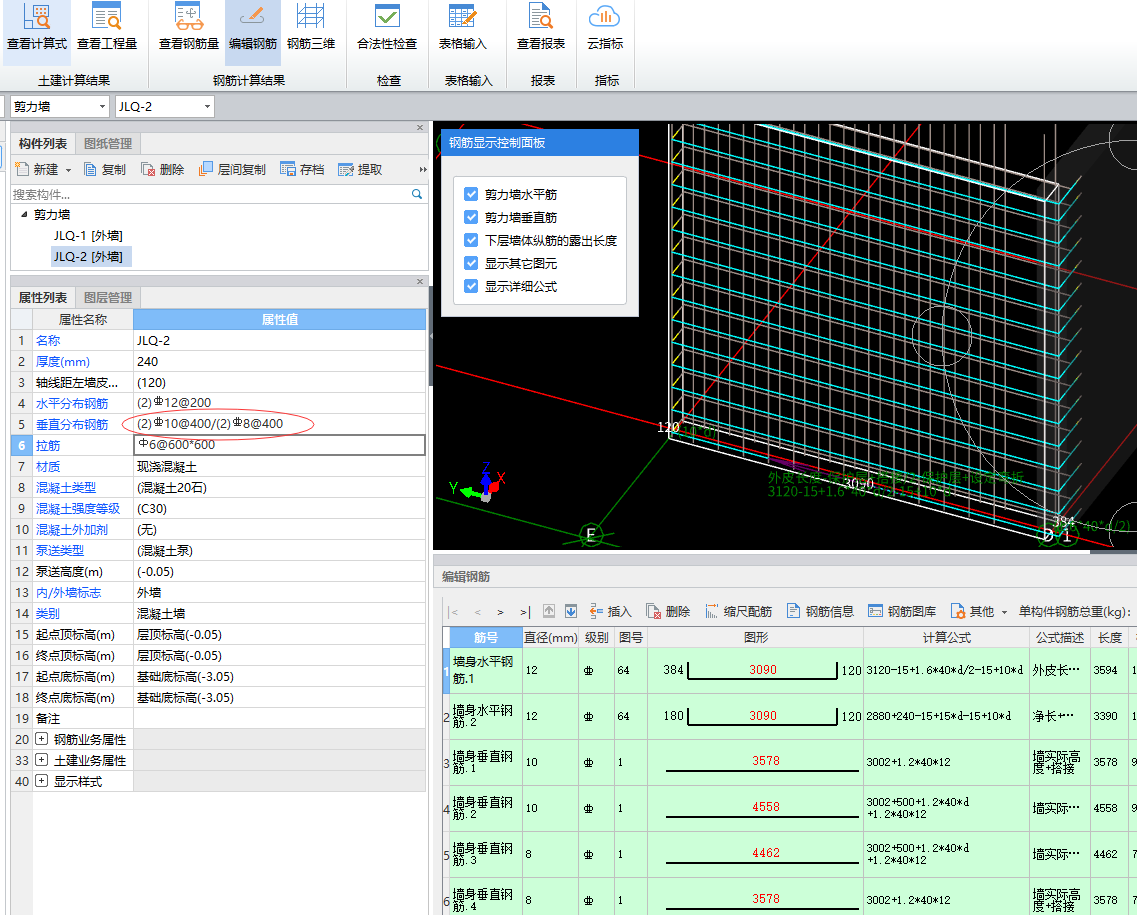Click 筋号 column header
1137x915 pixels.
(x=486, y=637)
